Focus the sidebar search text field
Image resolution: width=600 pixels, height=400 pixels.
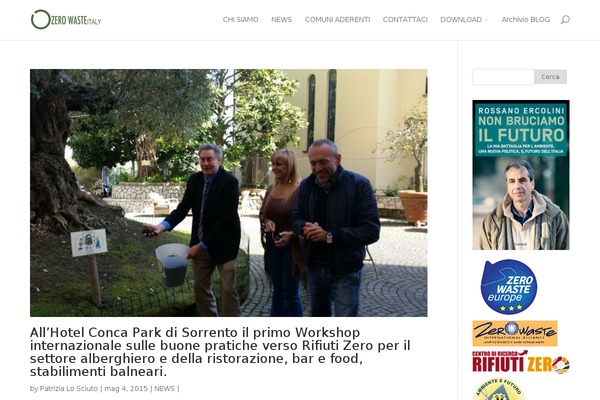(503, 77)
